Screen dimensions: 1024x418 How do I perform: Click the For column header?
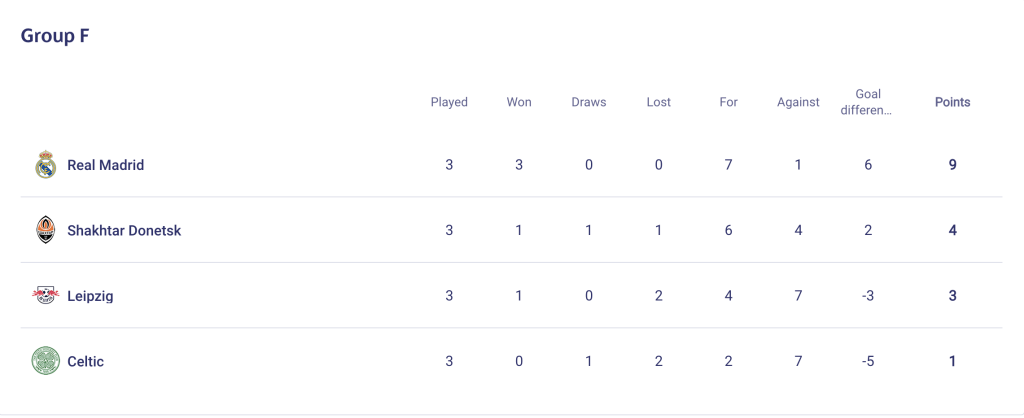click(728, 102)
